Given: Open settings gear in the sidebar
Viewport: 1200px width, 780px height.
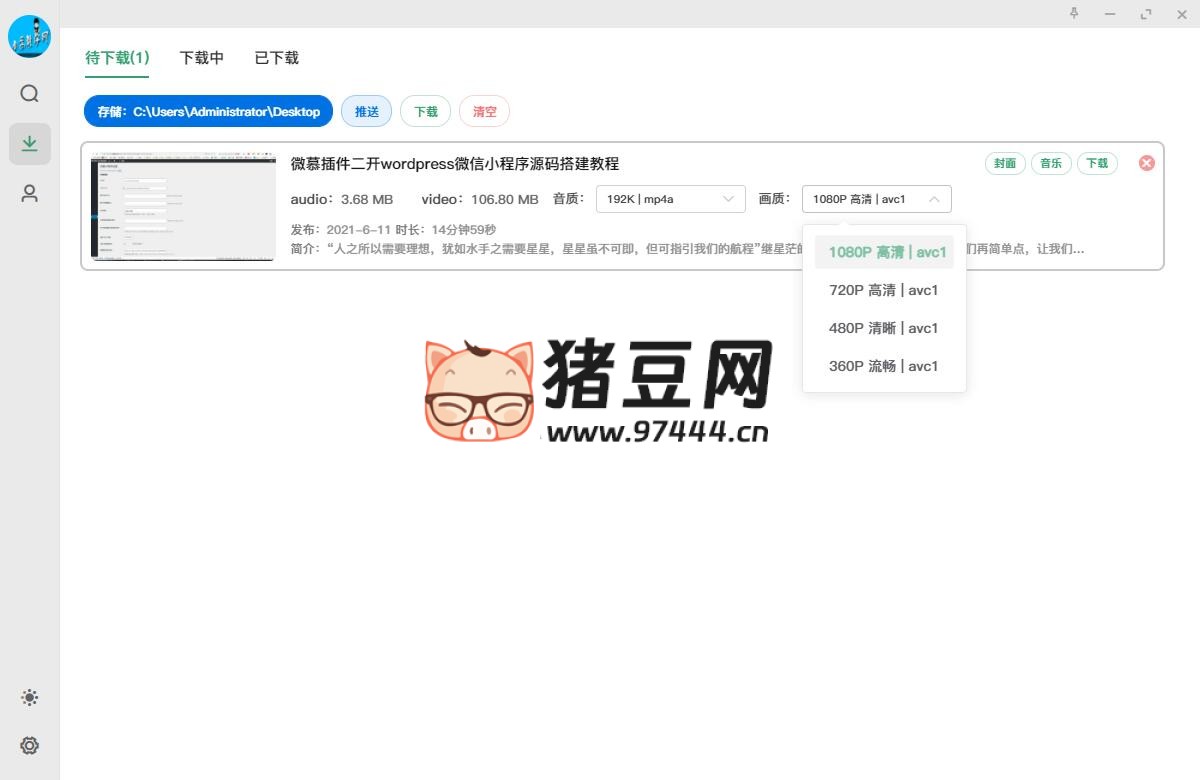Looking at the screenshot, I should (30, 745).
